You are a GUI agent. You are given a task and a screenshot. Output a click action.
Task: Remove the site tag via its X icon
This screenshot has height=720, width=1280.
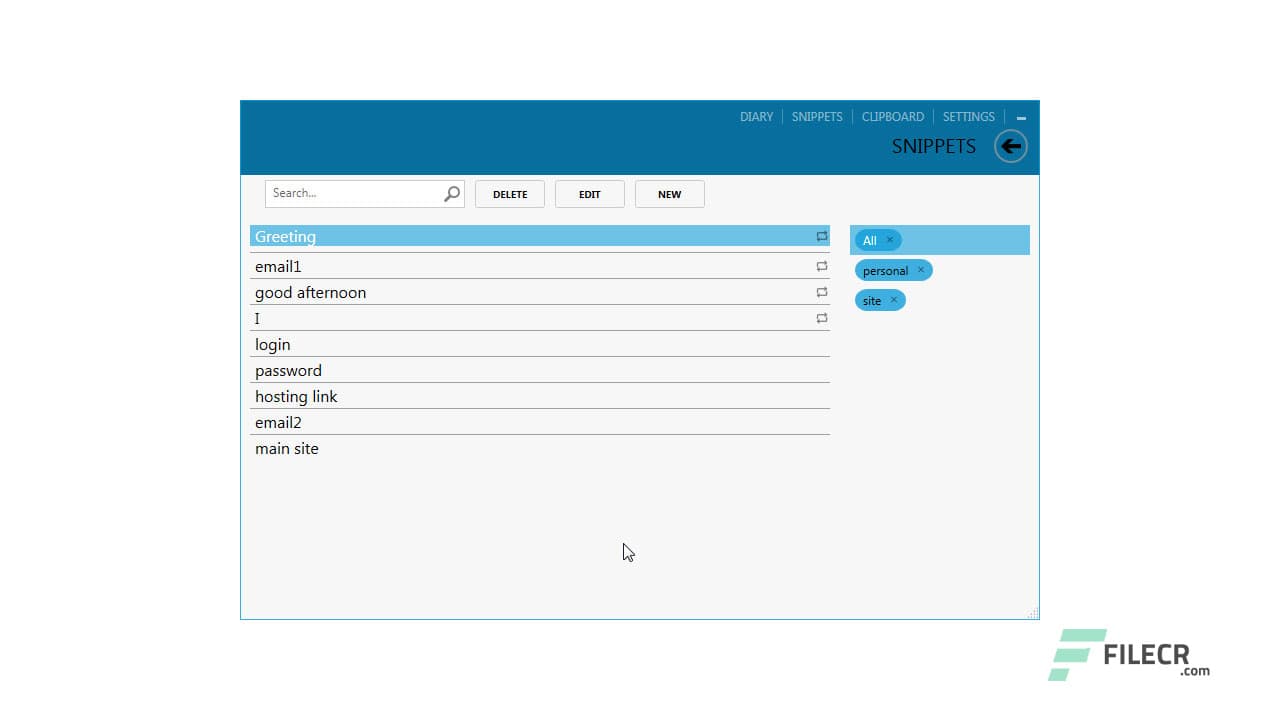[x=894, y=300]
